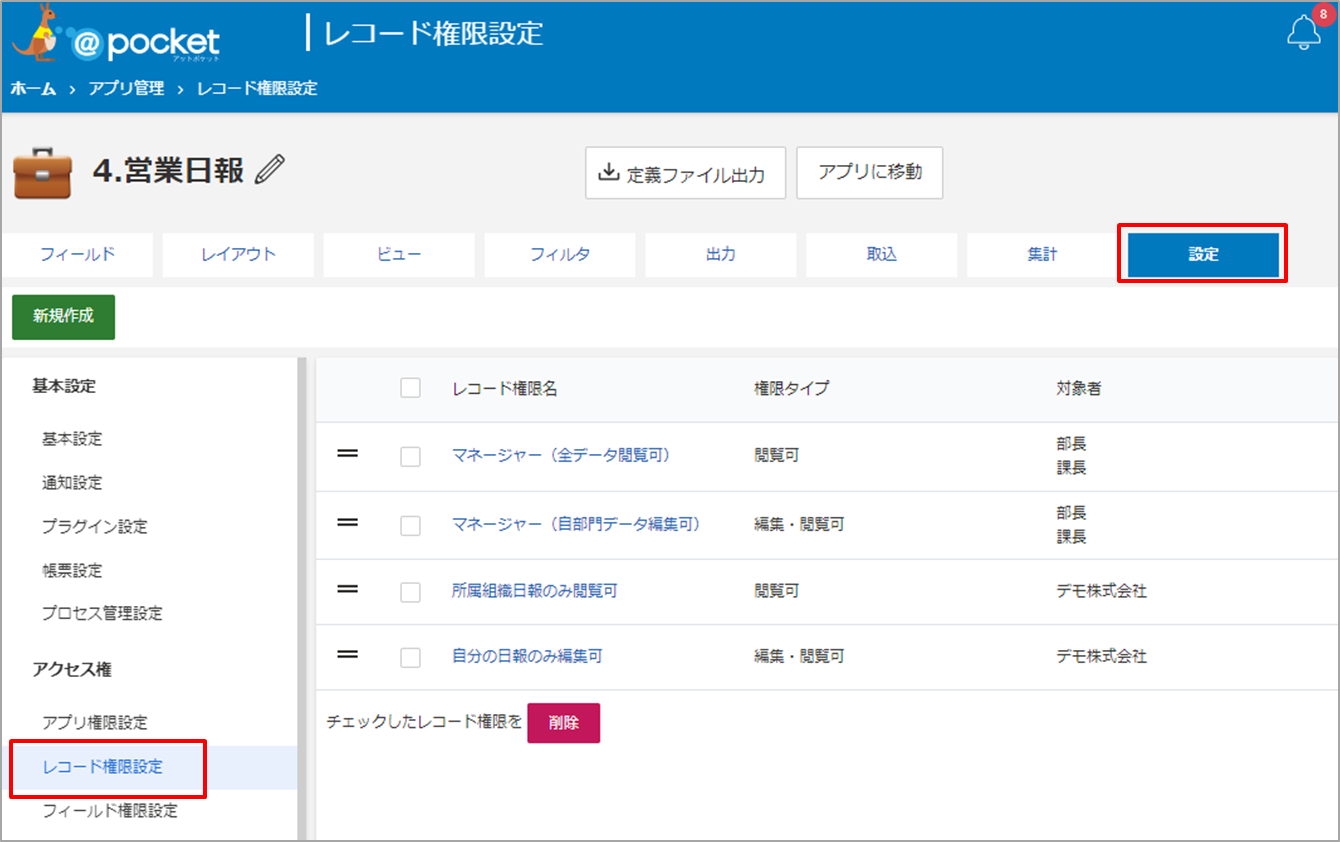Screen dimensions: 1340x842
Task: Click the アプリに移動 button
Action: pos(870,172)
